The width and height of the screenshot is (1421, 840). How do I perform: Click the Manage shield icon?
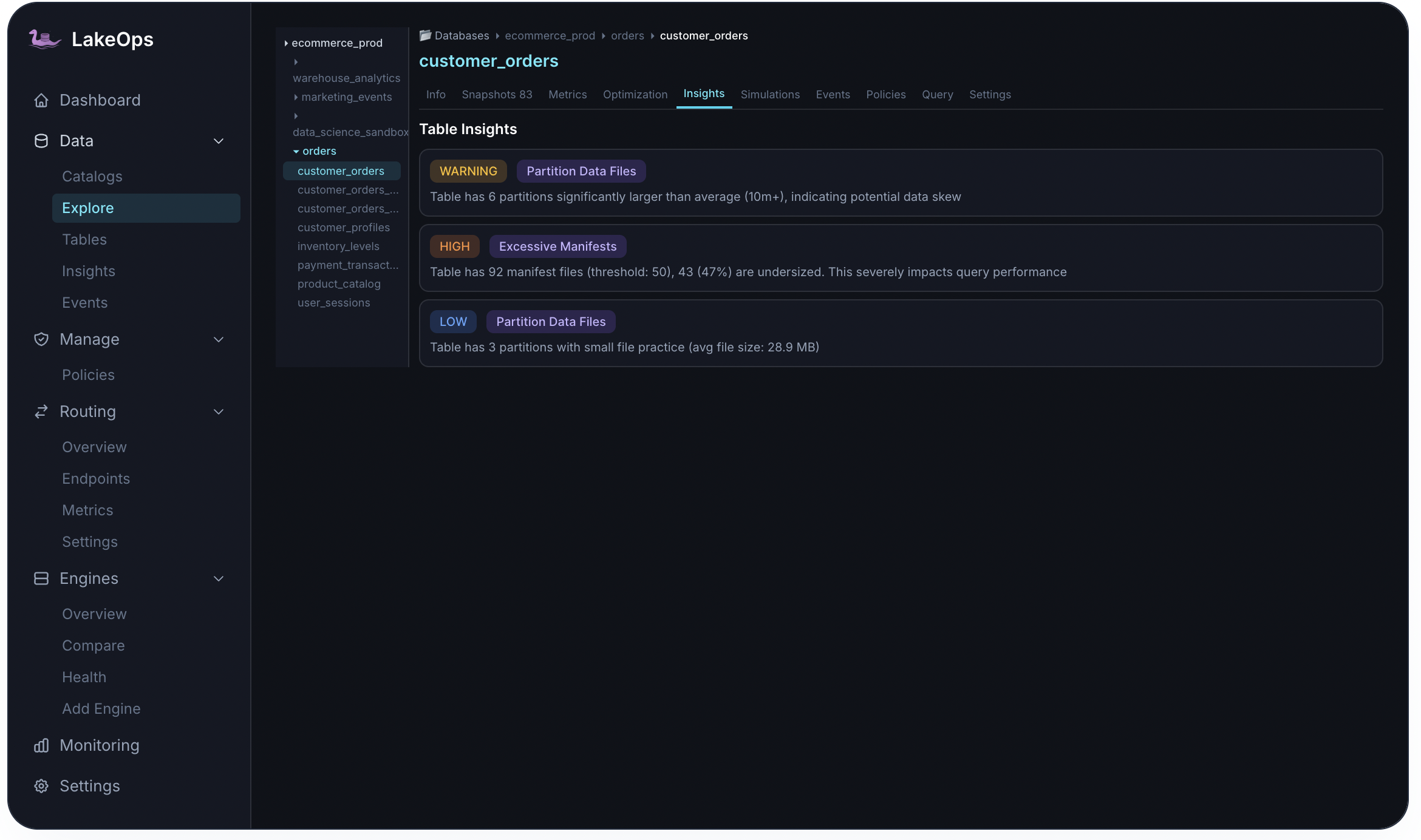pyautogui.click(x=41, y=339)
